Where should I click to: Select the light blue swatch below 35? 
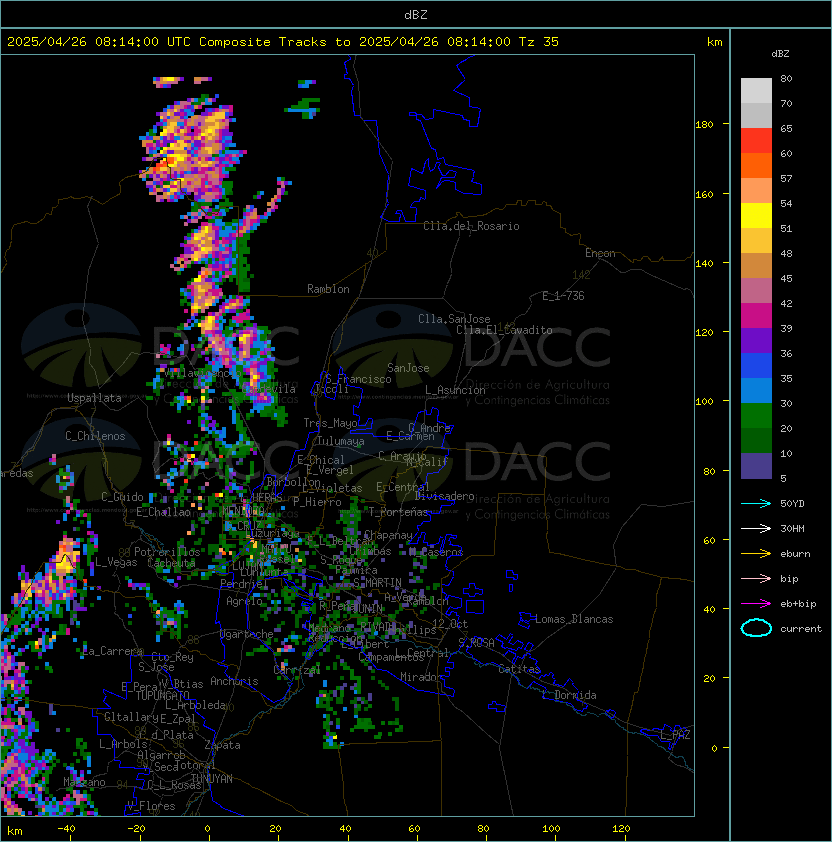[756, 390]
